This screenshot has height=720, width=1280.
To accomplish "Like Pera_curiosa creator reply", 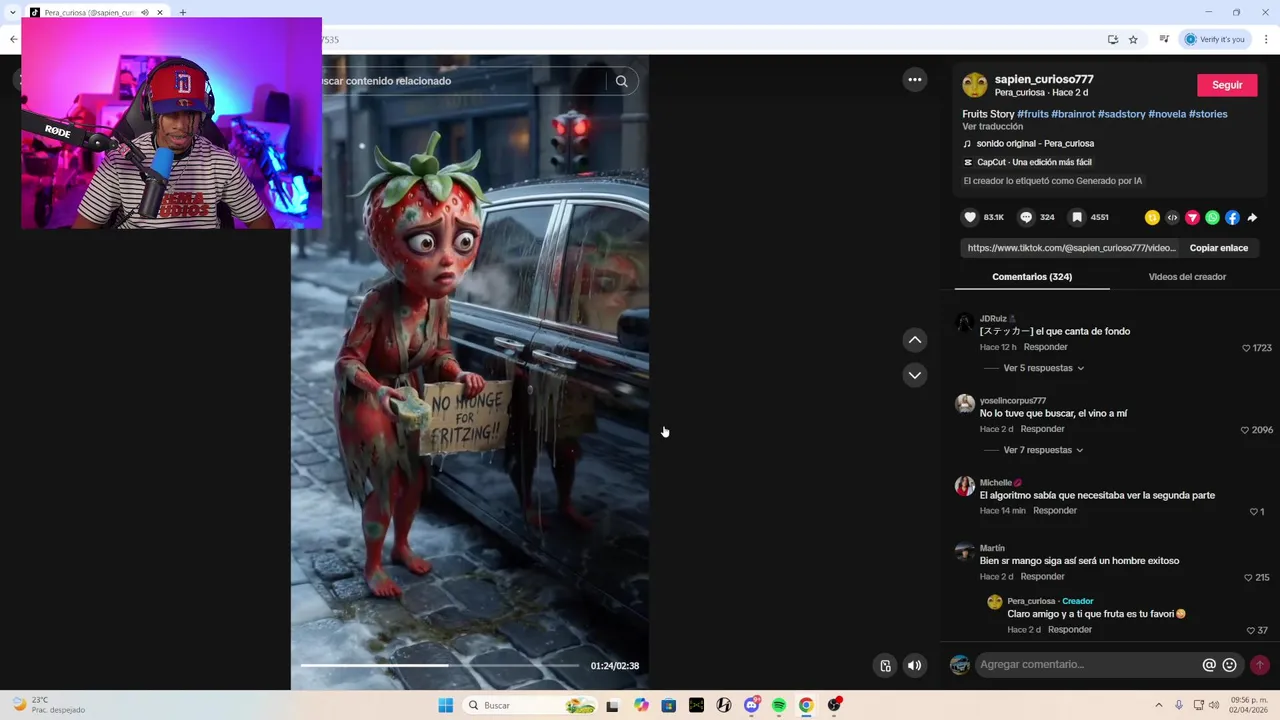I will tap(1251, 631).
